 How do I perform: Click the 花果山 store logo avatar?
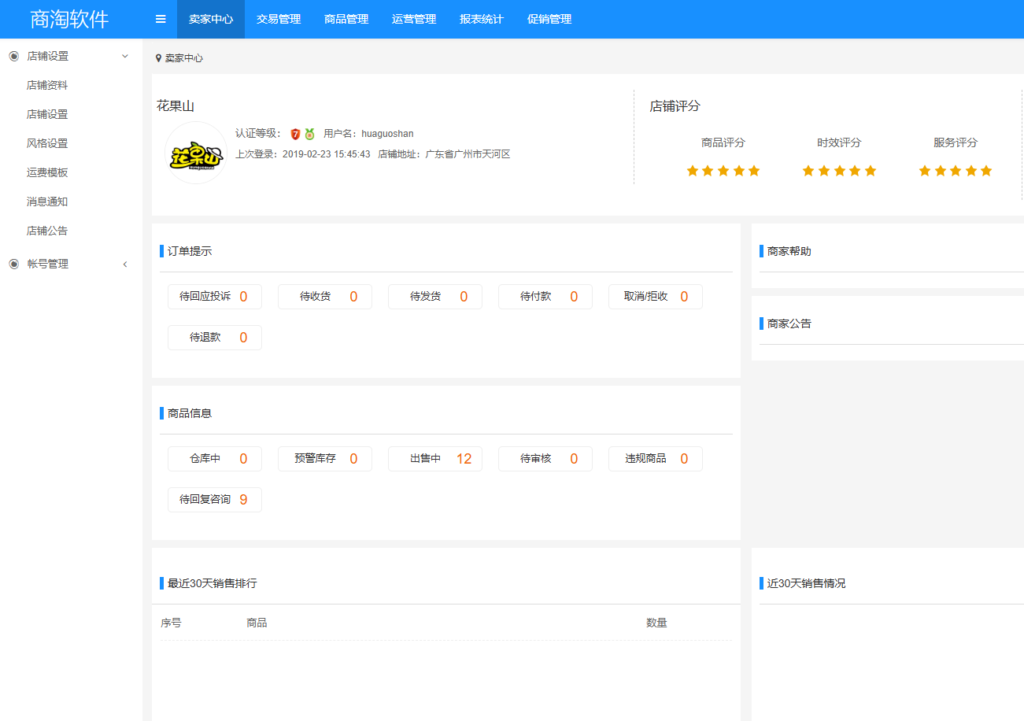(196, 157)
